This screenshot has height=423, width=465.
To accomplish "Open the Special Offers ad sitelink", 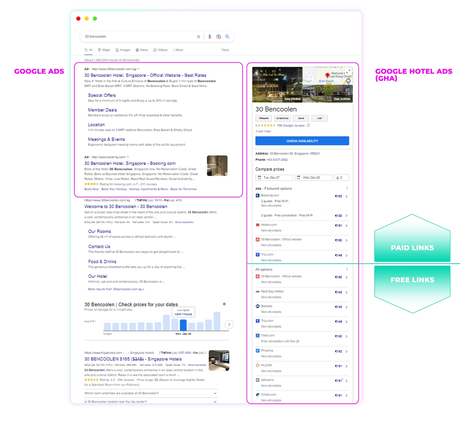I will pos(102,95).
